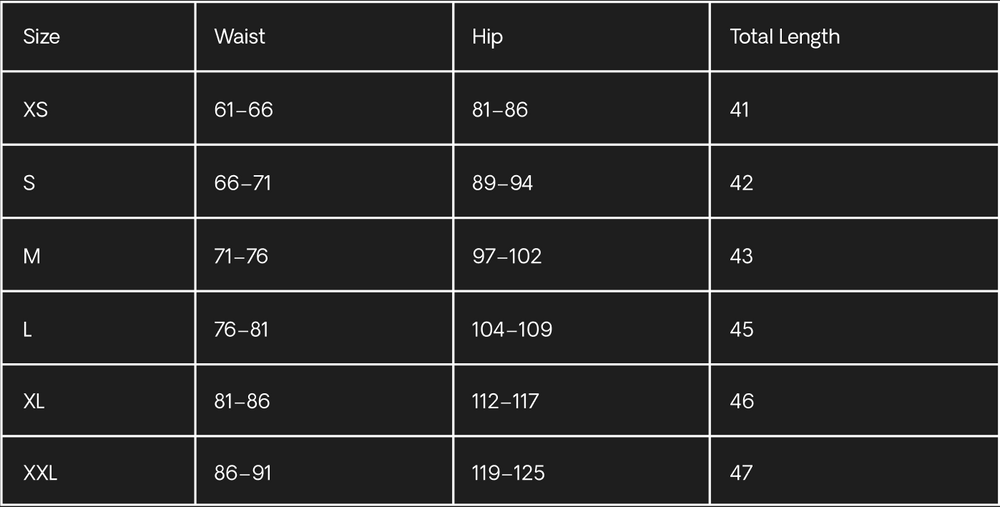The image size is (1000, 507).
Task: Select the L size cell
Action: pyautogui.click(x=28, y=329)
